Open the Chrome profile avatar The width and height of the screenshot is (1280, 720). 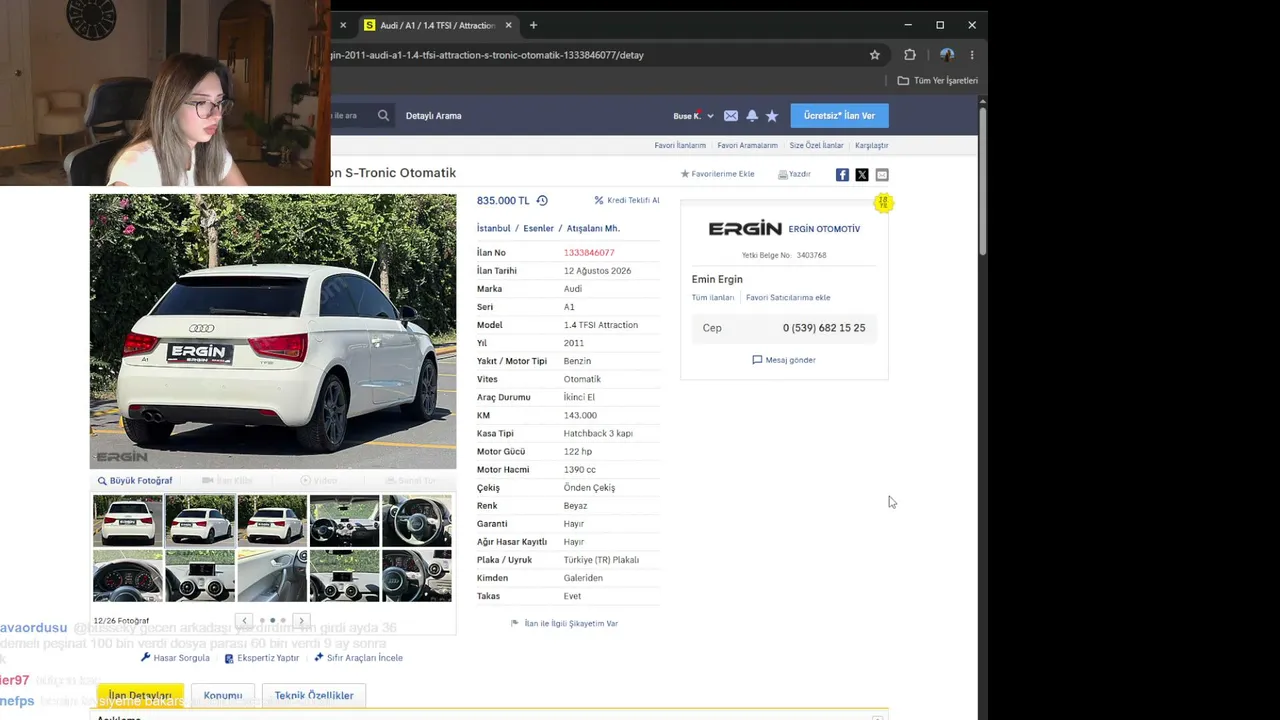[x=946, y=55]
